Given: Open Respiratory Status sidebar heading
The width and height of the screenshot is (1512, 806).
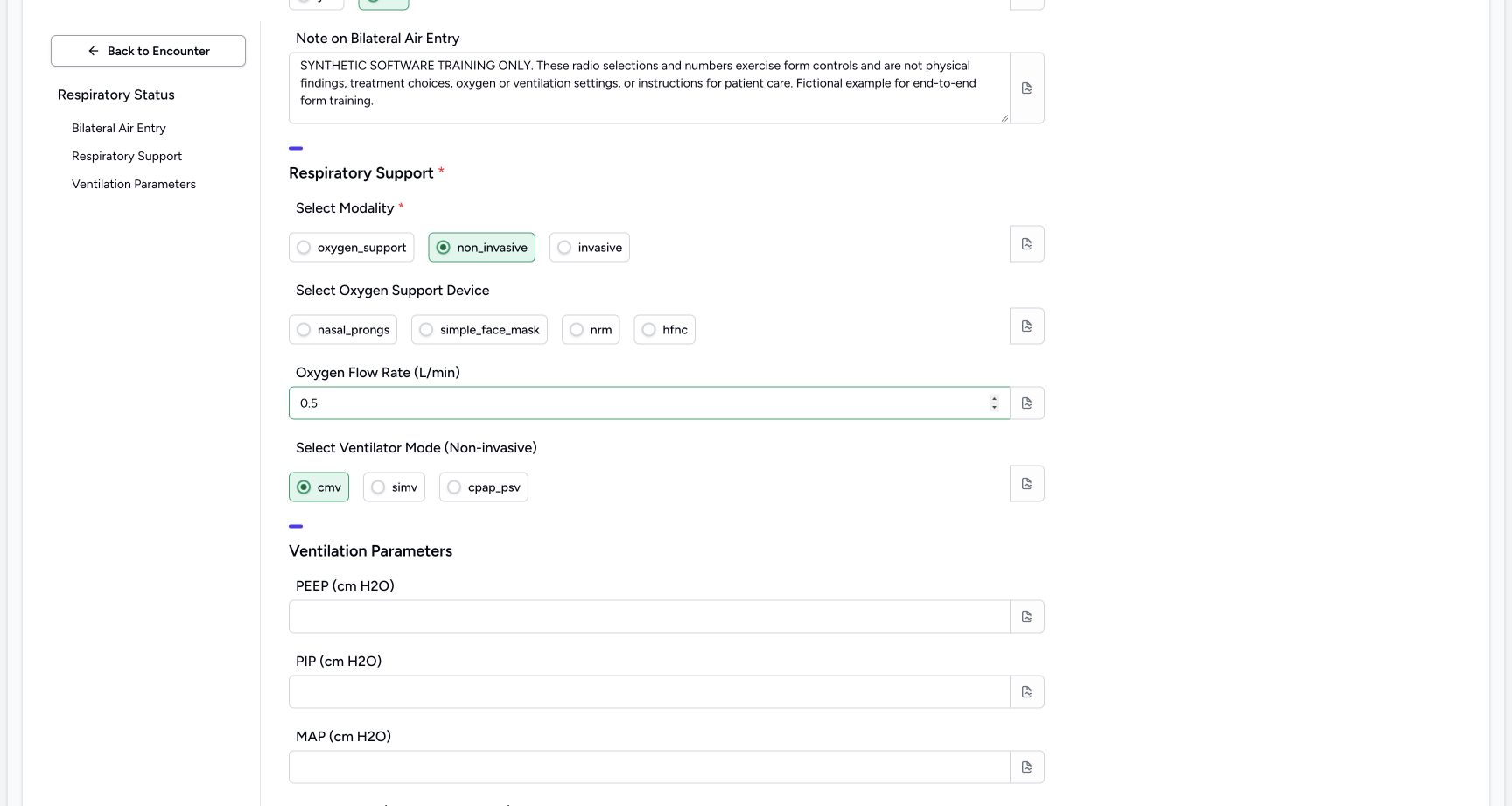Looking at the screenshot, I should click(116, 95).
